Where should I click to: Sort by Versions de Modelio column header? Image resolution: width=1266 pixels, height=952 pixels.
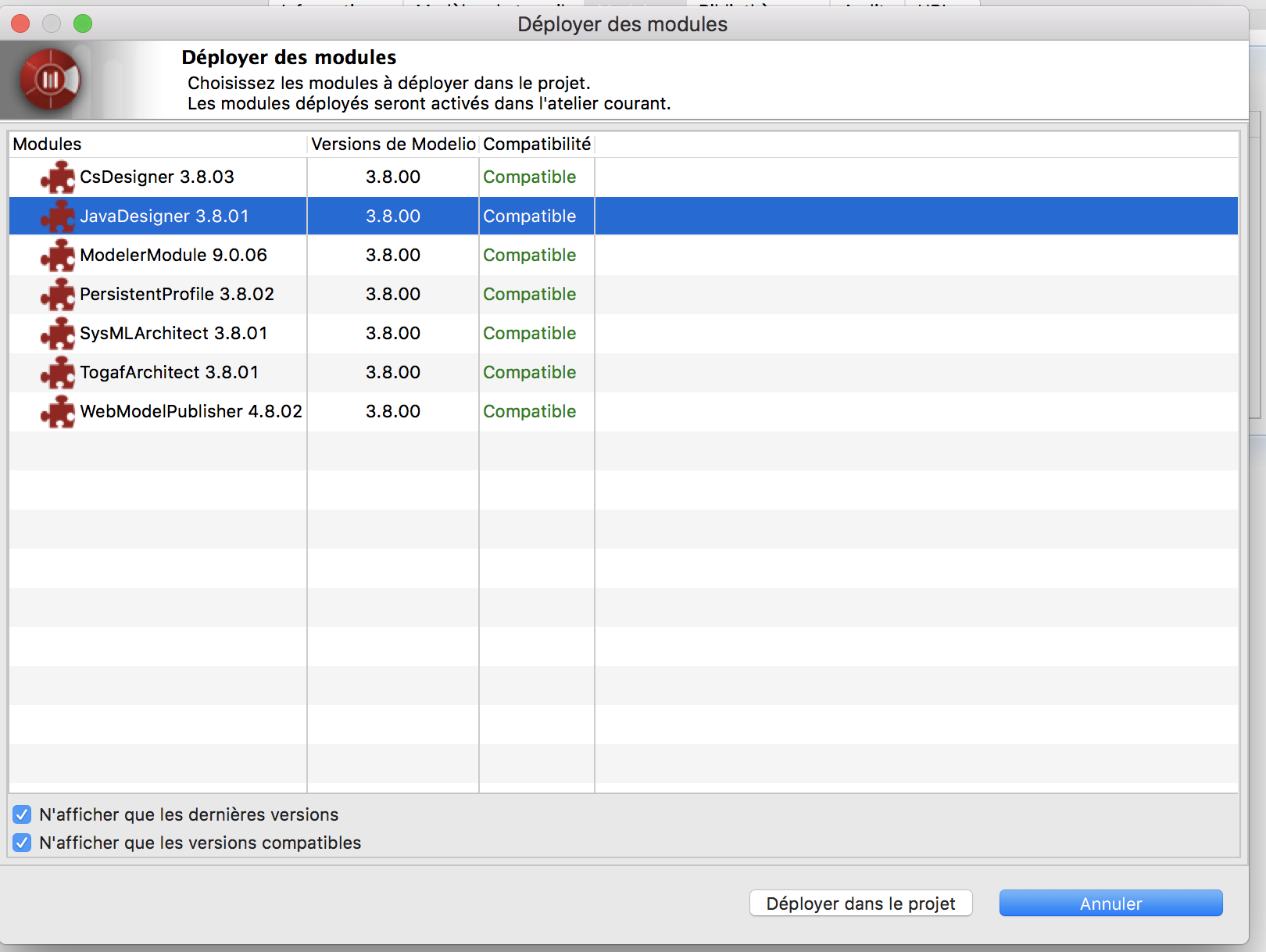pyautogui.click(x=392, y=144)
